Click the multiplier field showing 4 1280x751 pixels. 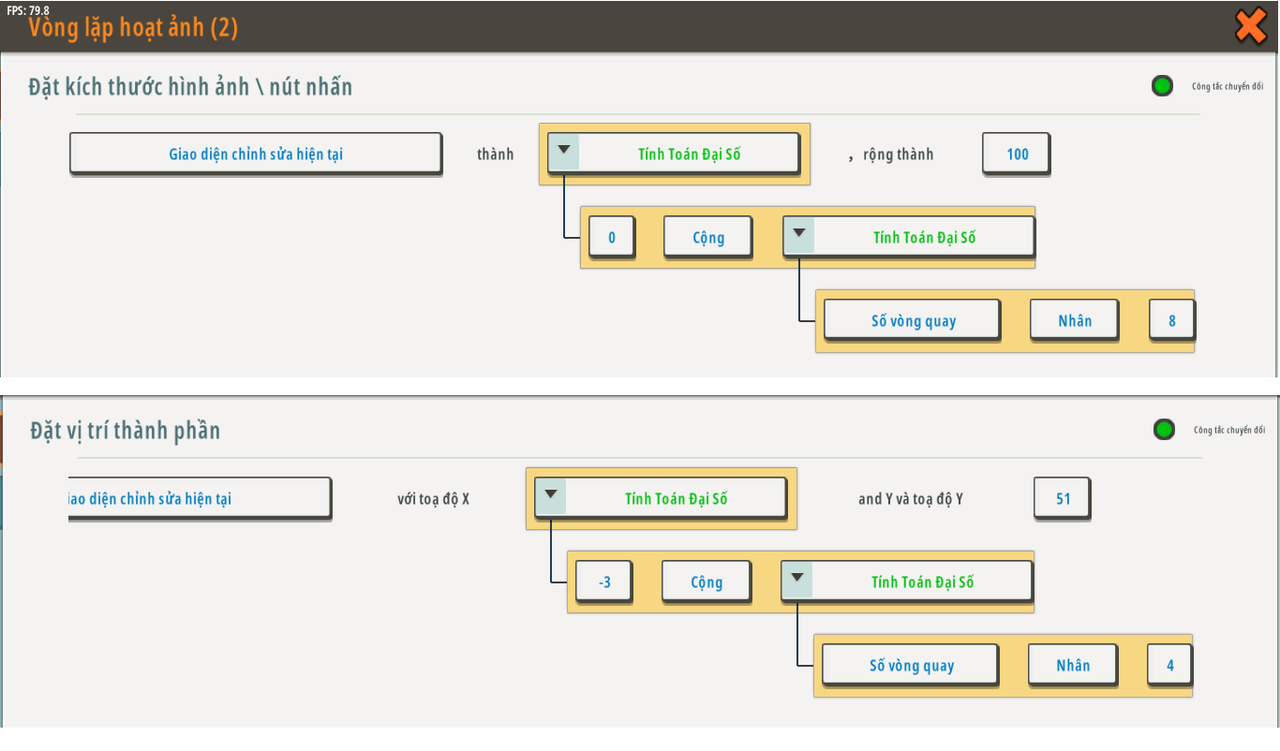1169,665
